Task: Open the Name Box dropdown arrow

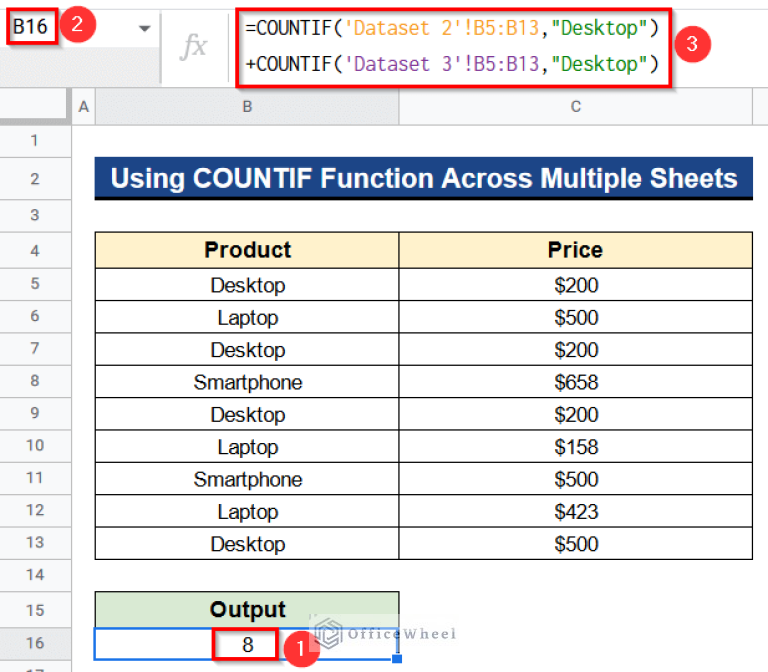Action: (x=144, y=28)
